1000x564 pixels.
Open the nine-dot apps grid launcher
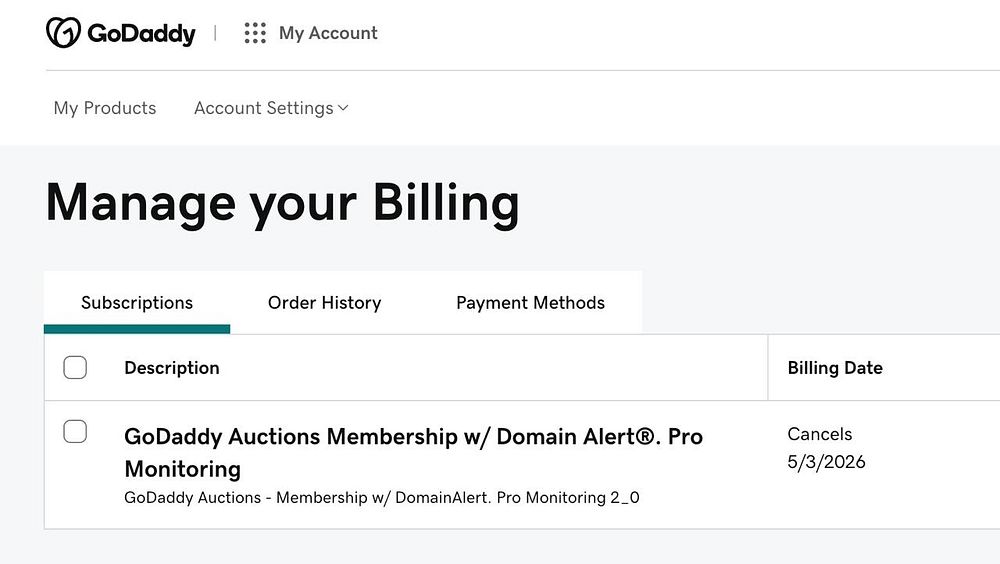pos(255,33)
